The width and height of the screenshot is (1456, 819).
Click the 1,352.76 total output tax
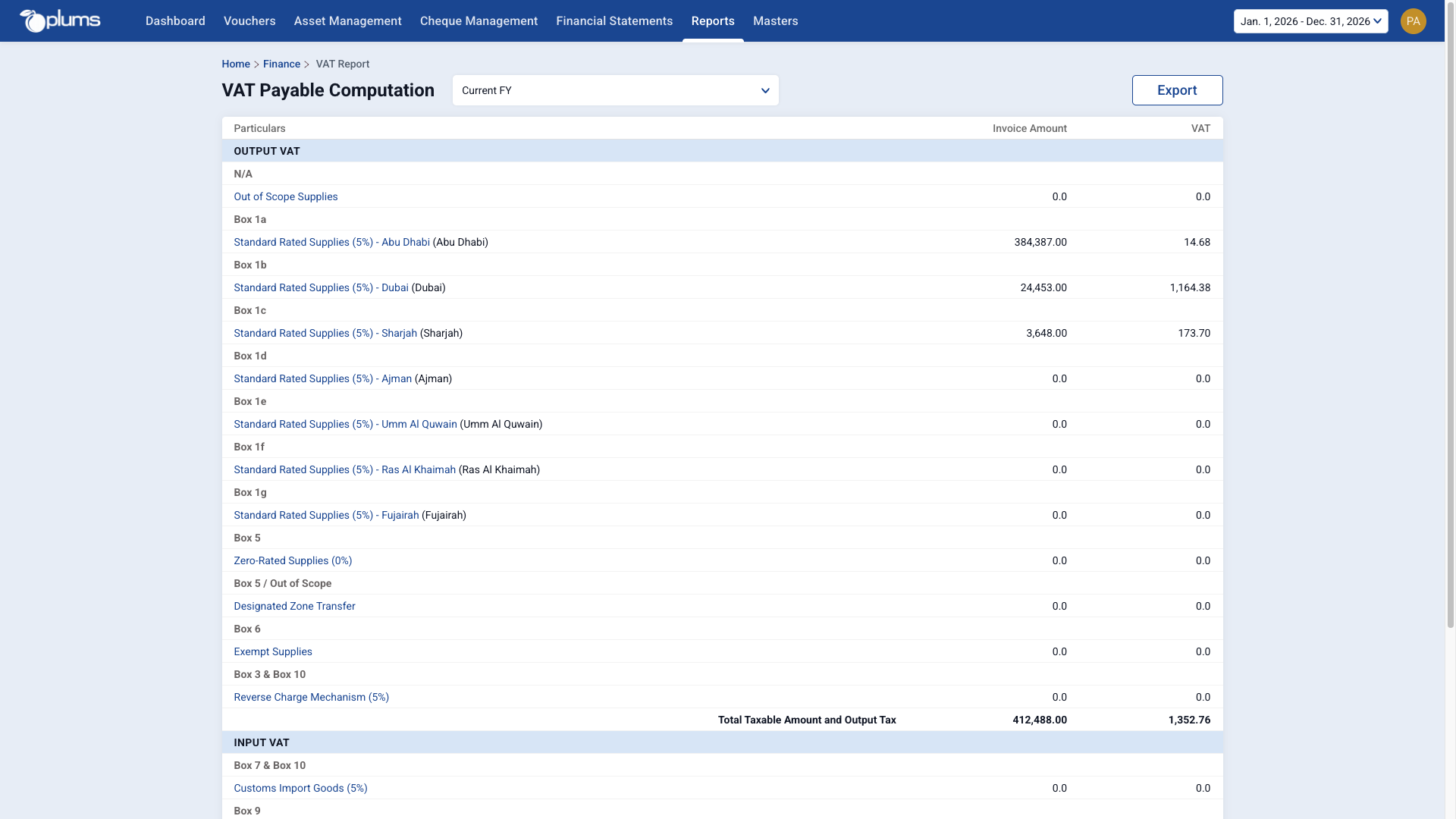point(1189,720)
